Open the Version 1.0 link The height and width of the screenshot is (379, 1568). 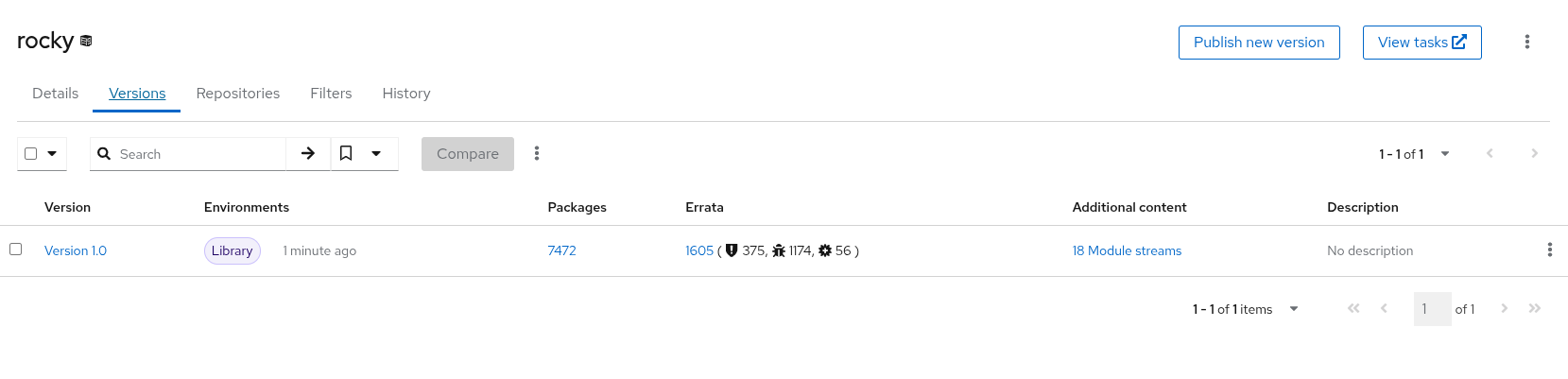click(76, 250)
